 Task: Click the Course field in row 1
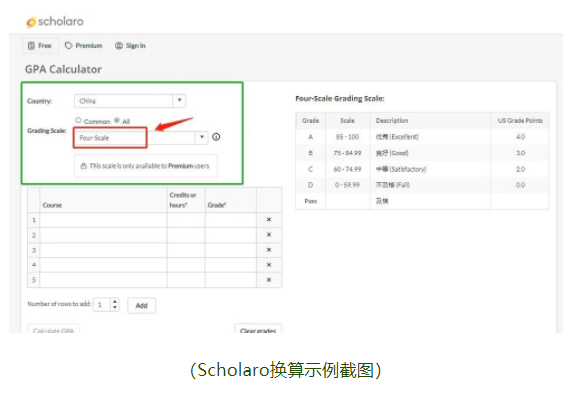point(103,220)
